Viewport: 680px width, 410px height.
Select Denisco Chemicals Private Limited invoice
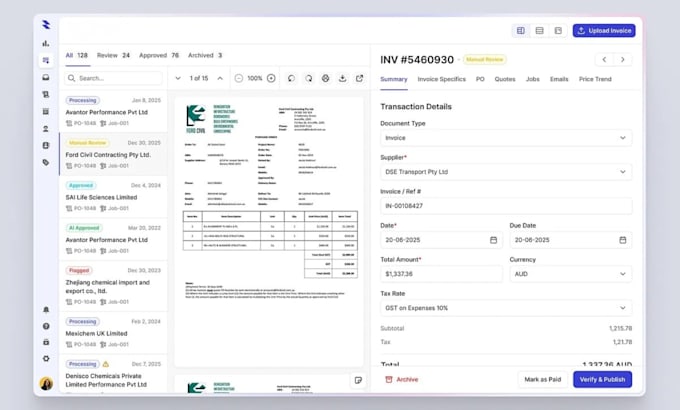coord(113,374)
